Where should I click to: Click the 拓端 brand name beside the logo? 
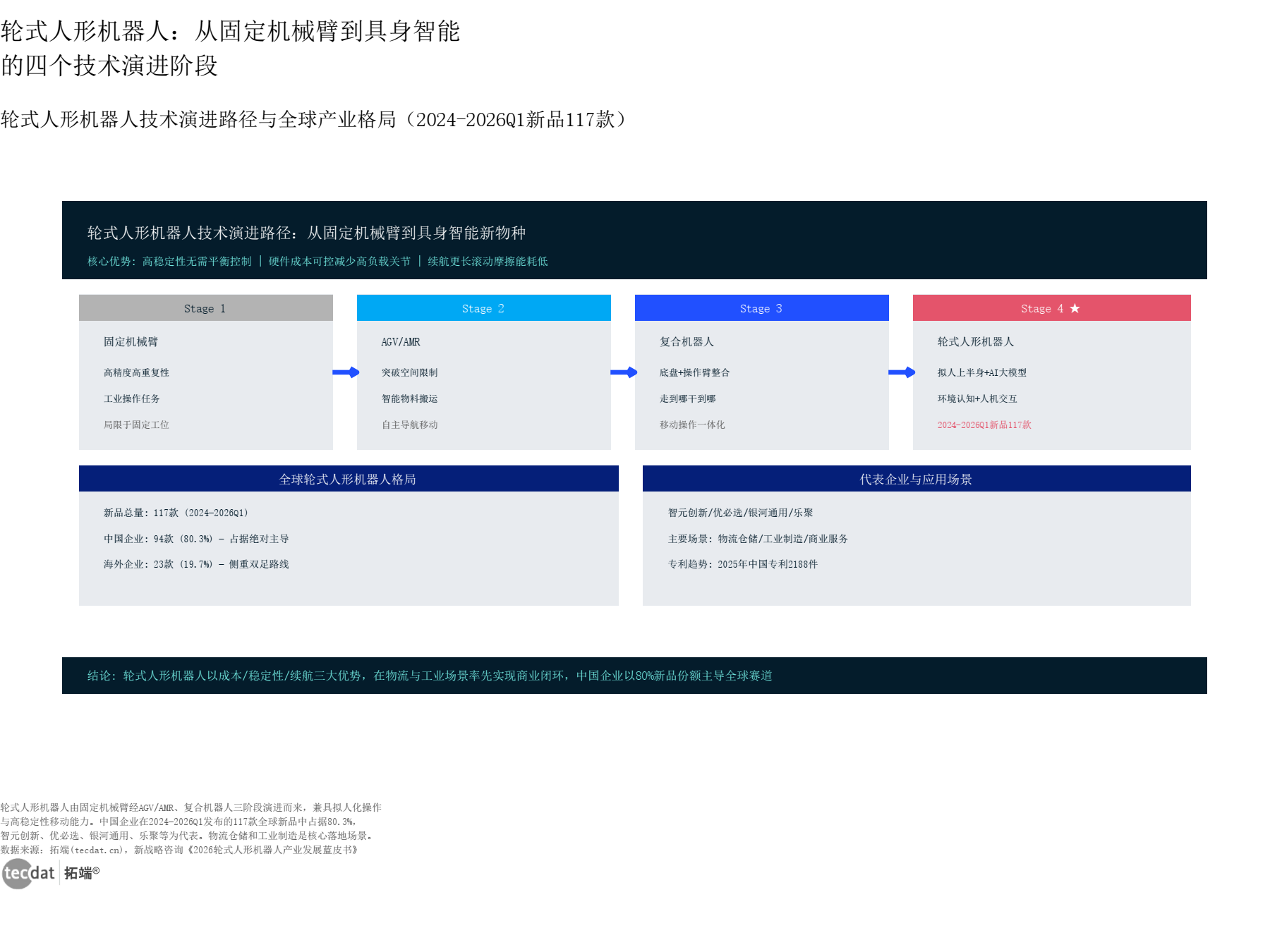point(82,873)
